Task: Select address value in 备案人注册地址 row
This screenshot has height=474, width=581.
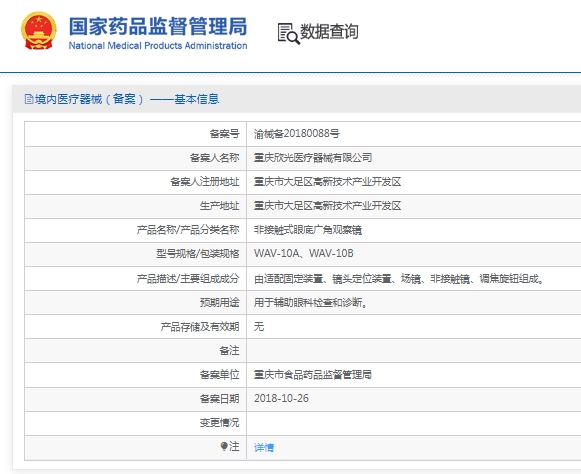Action: coord(328,182)
